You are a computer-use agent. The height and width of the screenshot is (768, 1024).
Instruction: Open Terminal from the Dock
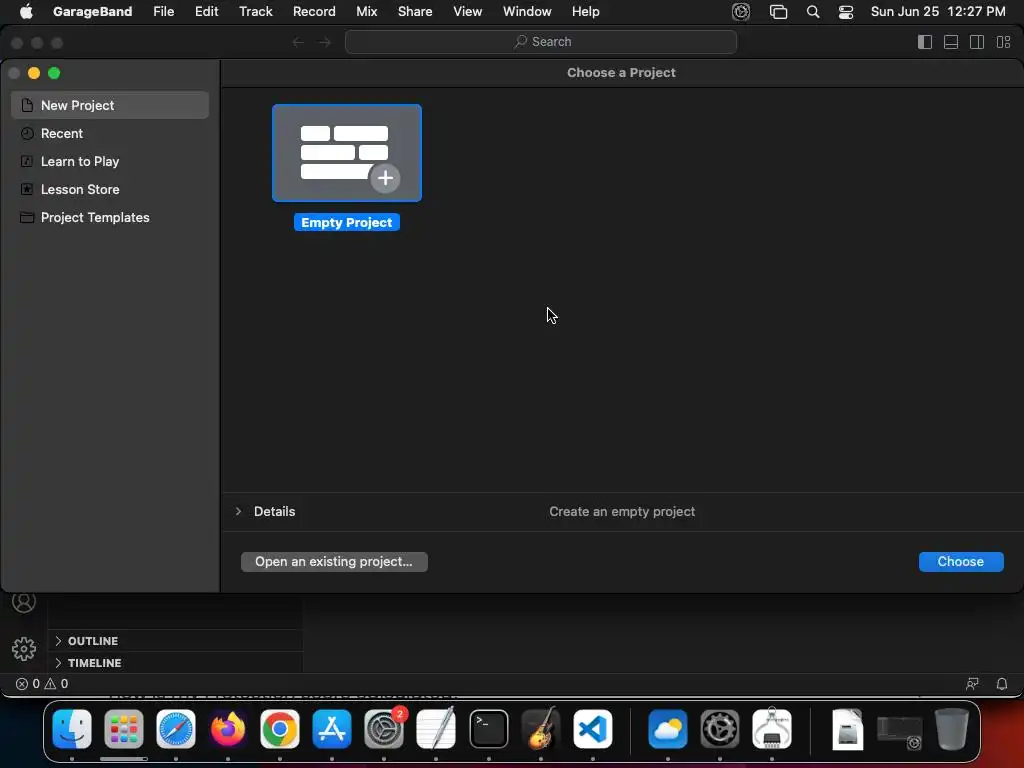(488, 729)
